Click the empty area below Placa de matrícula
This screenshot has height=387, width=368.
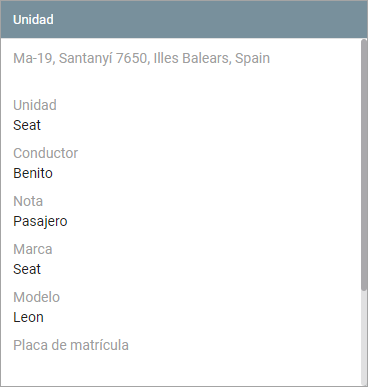(x=180, y=368)
